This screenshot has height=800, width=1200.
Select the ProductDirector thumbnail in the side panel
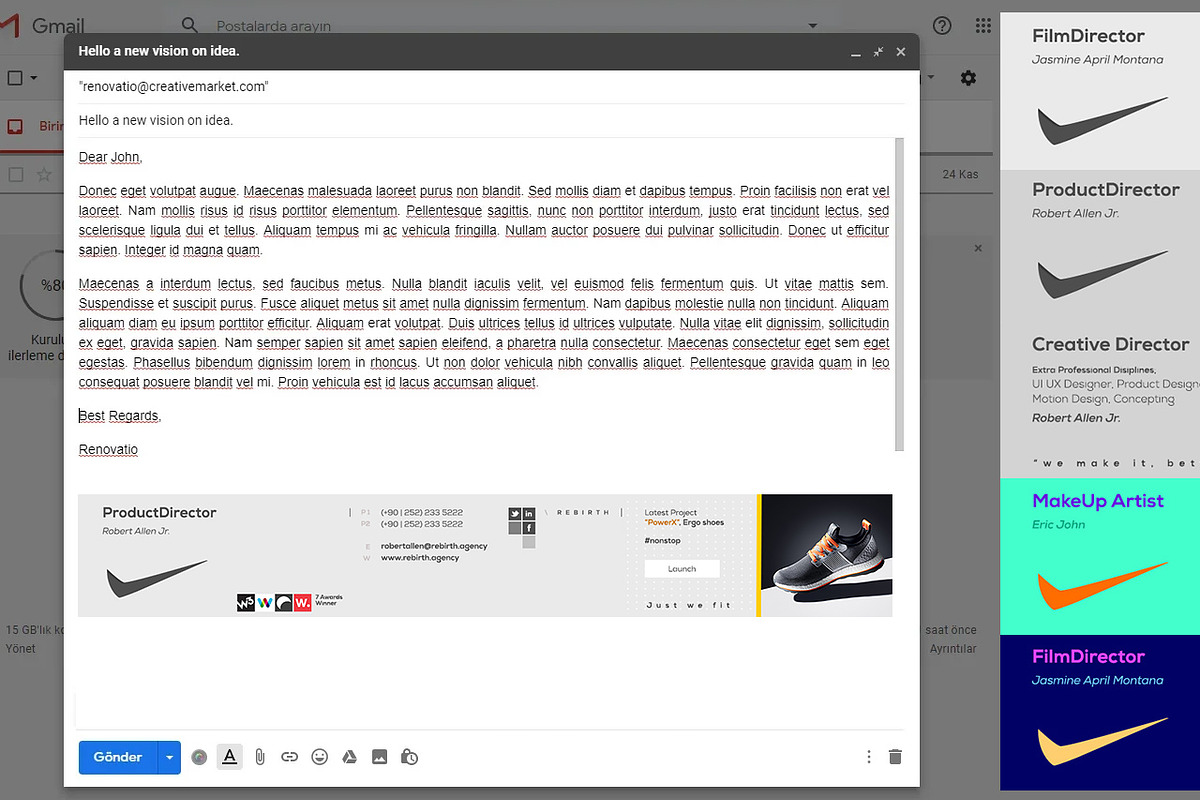(1100, 247)
